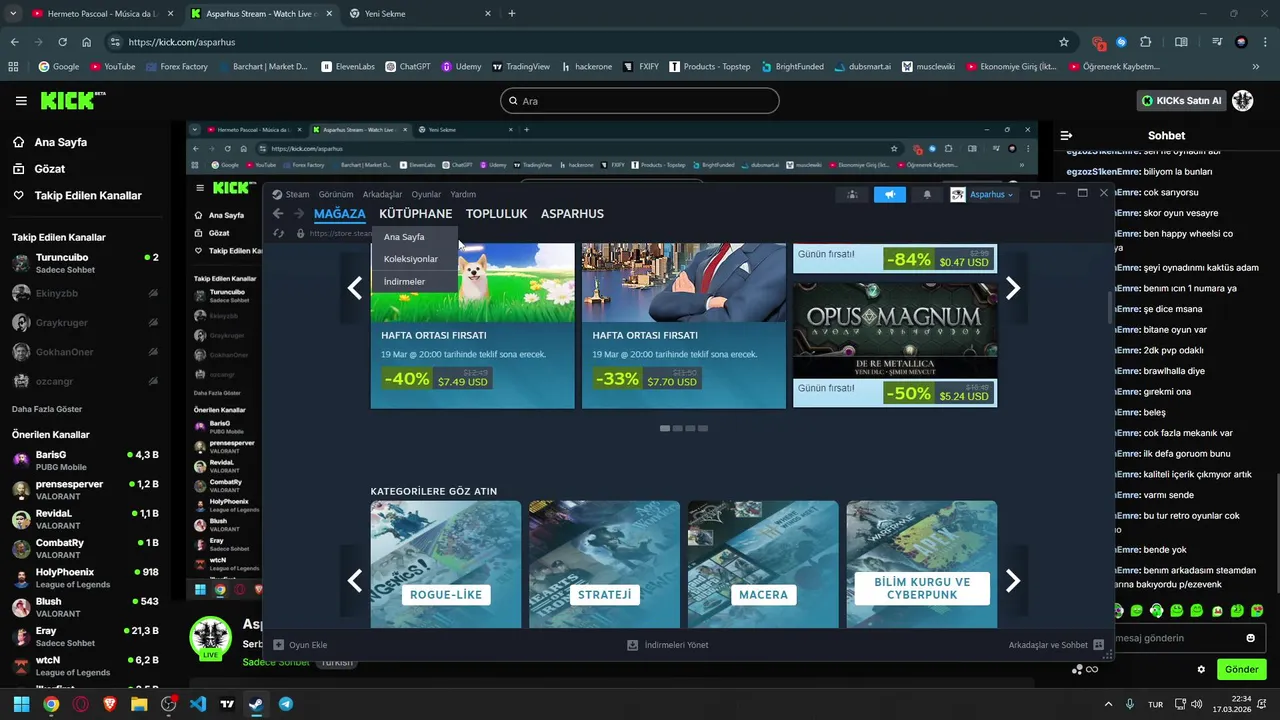Send the chat message with Gönder
Image resolution: width=1280 pixels, height=720 pixels.
pos(1241,669)
